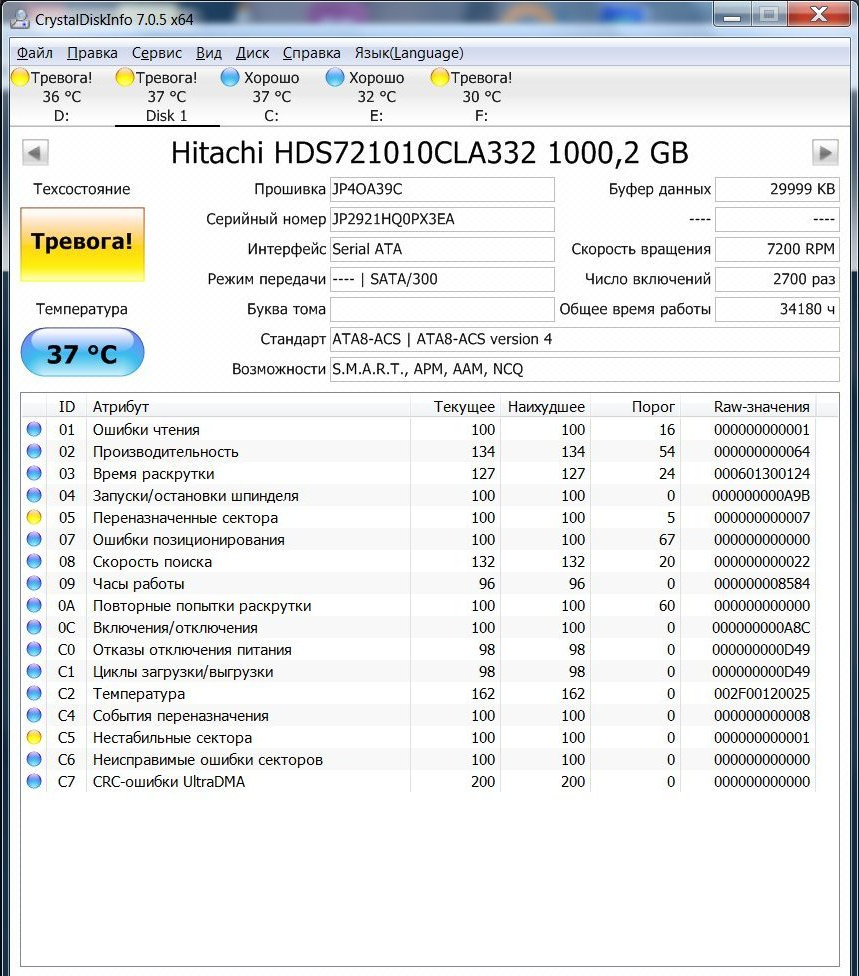The width and height of the screenshot is (859, 976).
Task: Select the Переназначенные сектора row
Action: pos(418,517)
